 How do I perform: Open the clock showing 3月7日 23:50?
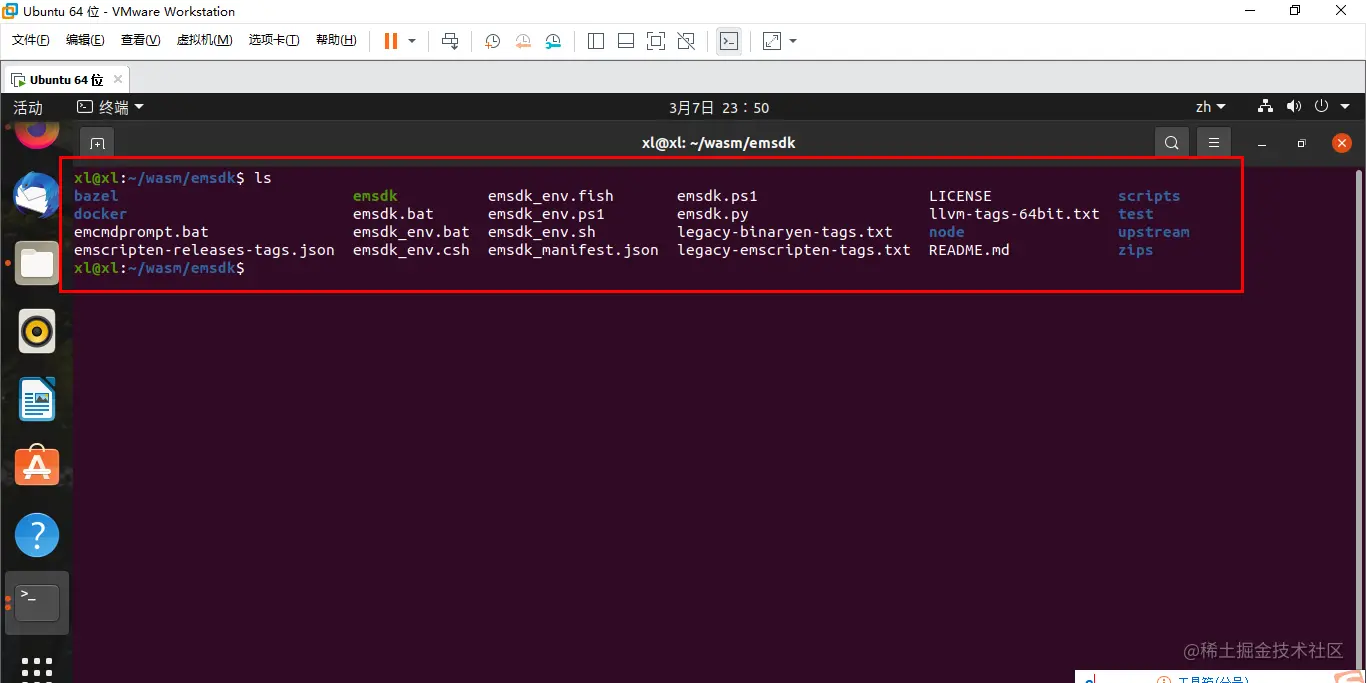coord(719,107)
